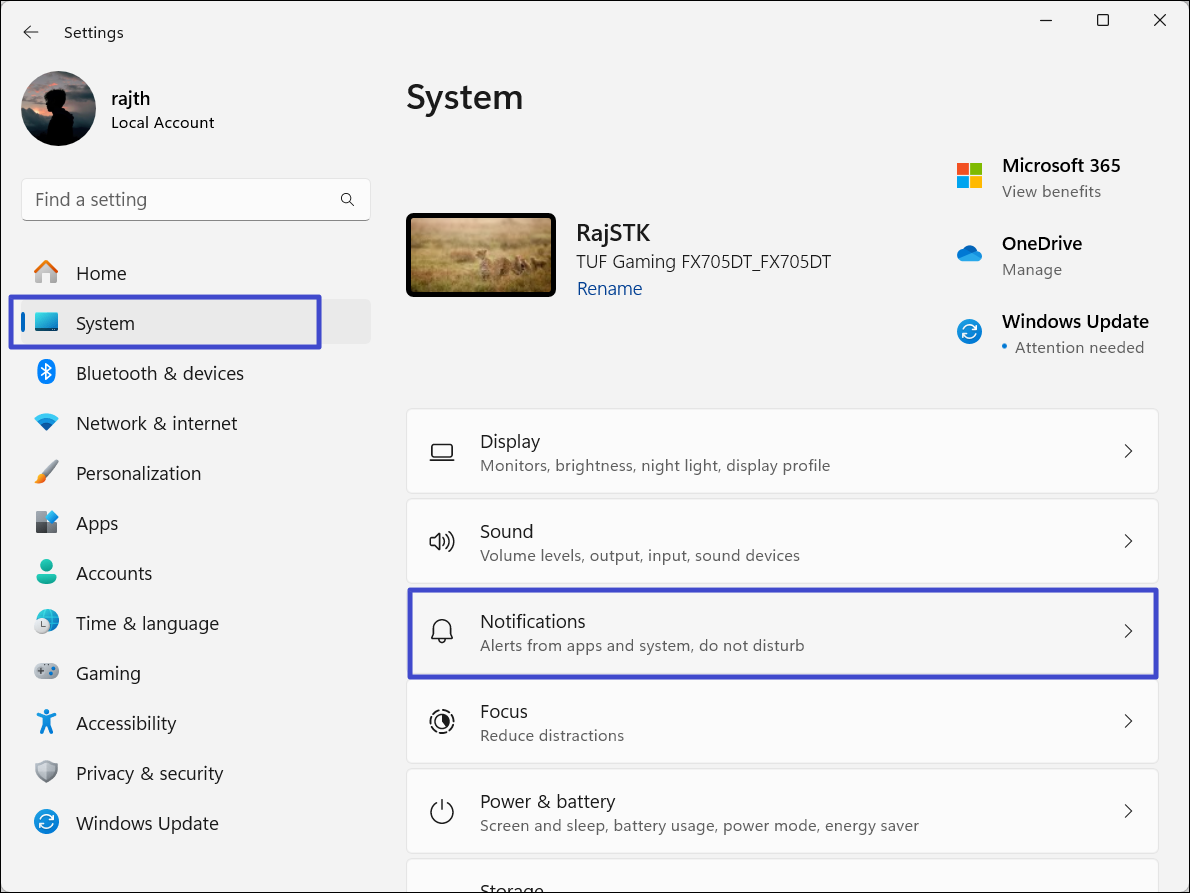1190x893 pixels.
Task: Click the Rename link
Action: coord(609,289)
